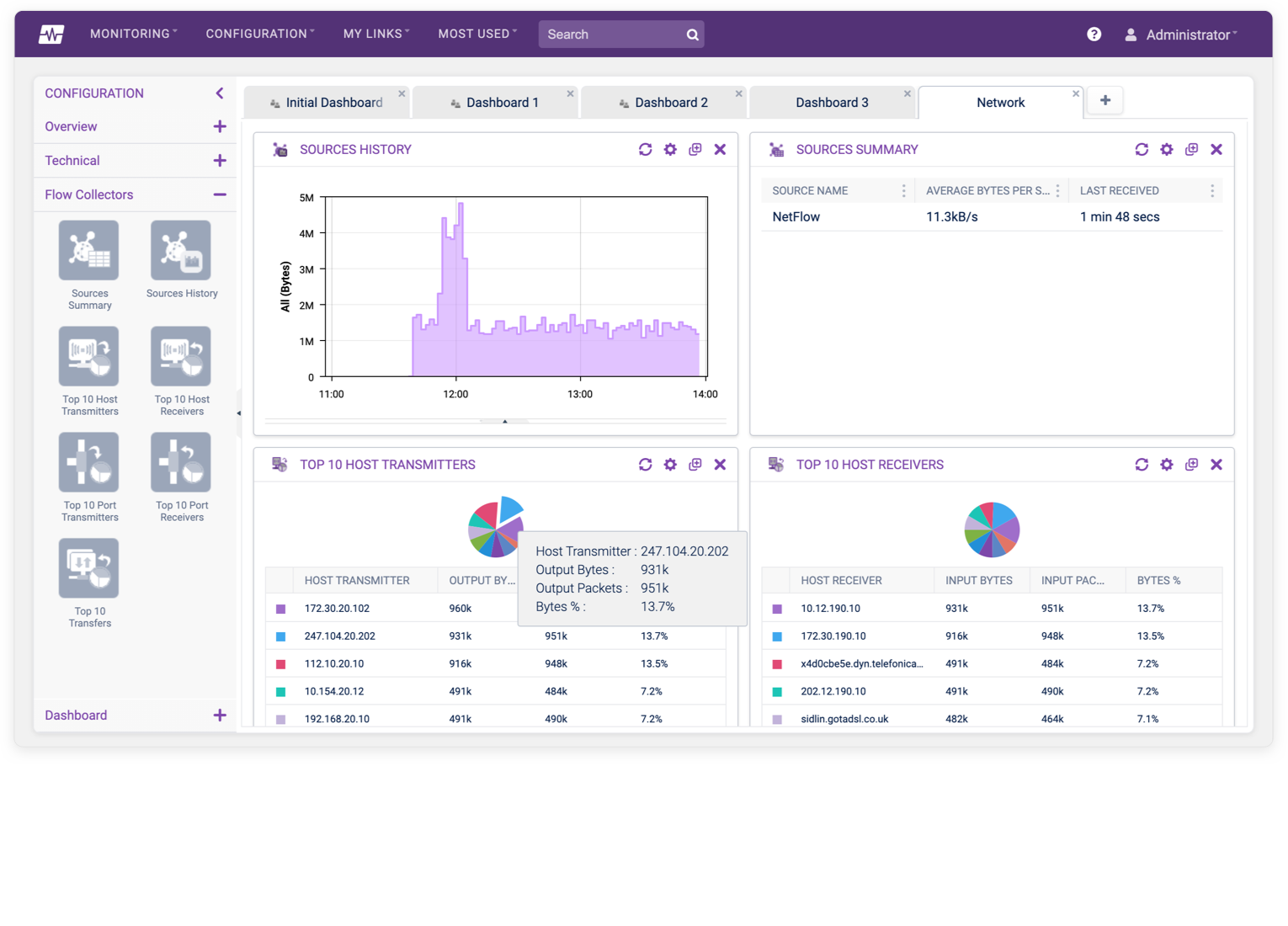Viewport: 1288px width, 926px height.
Task: Click the blue swatch for host 247.104.20.202
Action: 279,636
